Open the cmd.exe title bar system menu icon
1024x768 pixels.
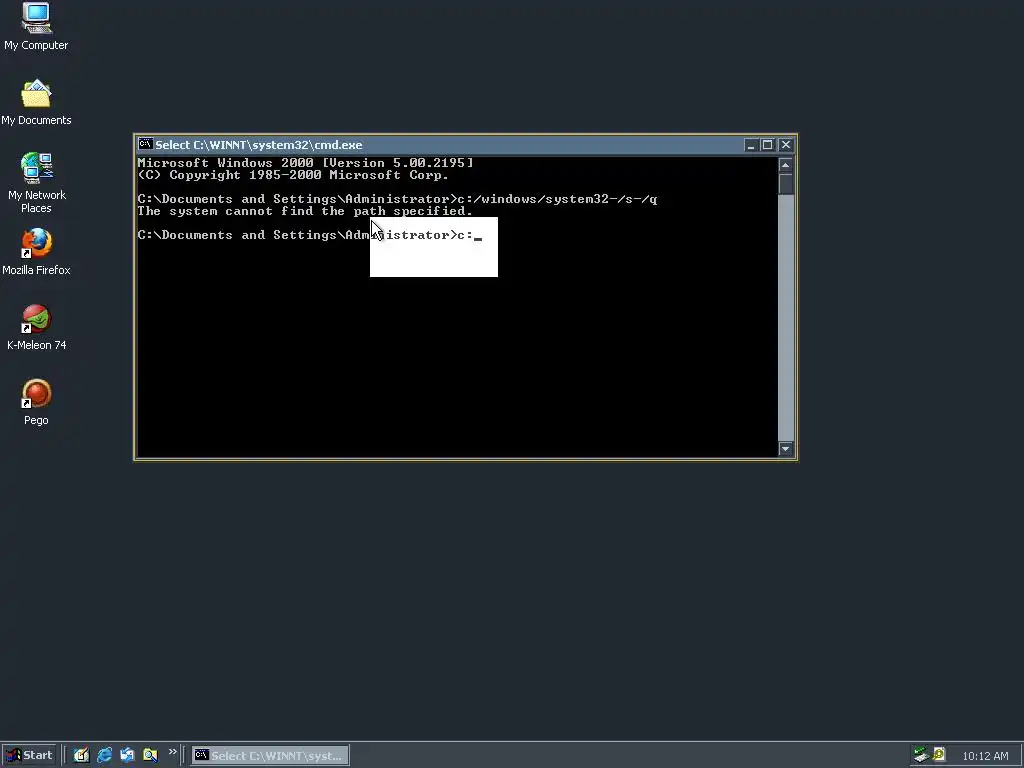coord(146,144)
